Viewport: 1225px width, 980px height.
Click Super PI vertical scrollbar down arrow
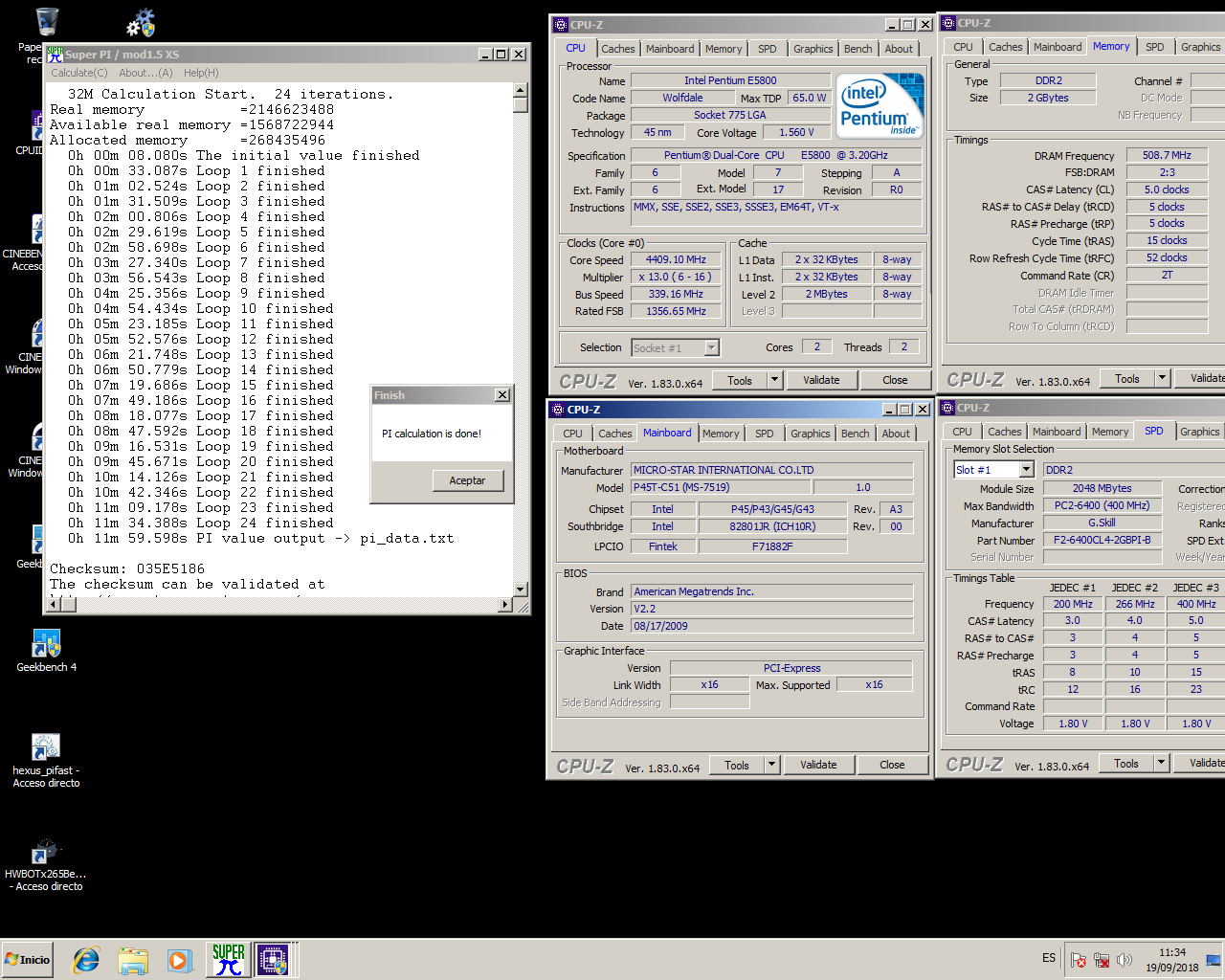(x=521, y=589)
